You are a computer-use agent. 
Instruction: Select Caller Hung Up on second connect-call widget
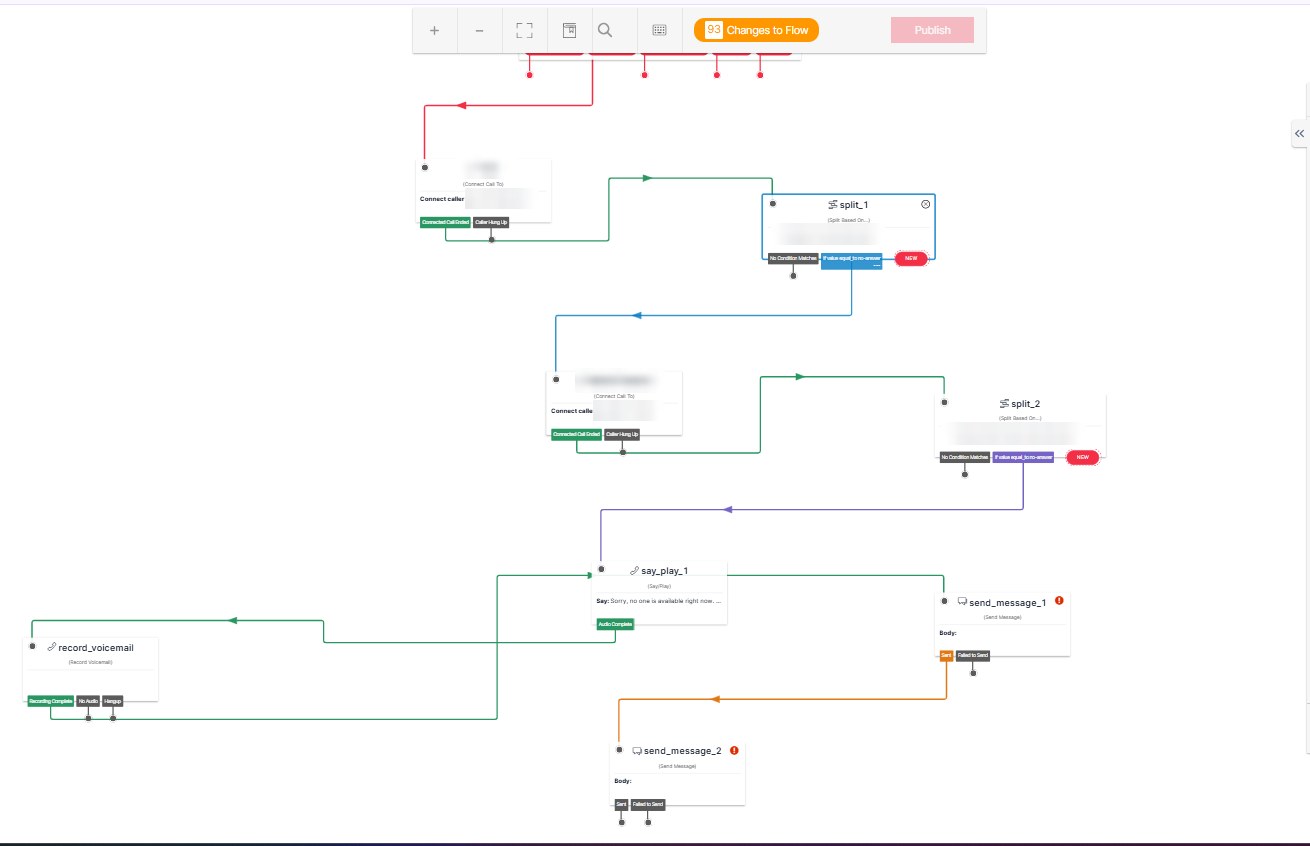pos(622,434)
